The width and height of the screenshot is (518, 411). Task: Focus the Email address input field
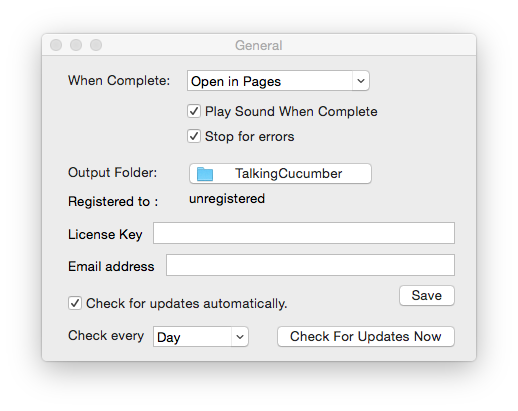point(310,265)
